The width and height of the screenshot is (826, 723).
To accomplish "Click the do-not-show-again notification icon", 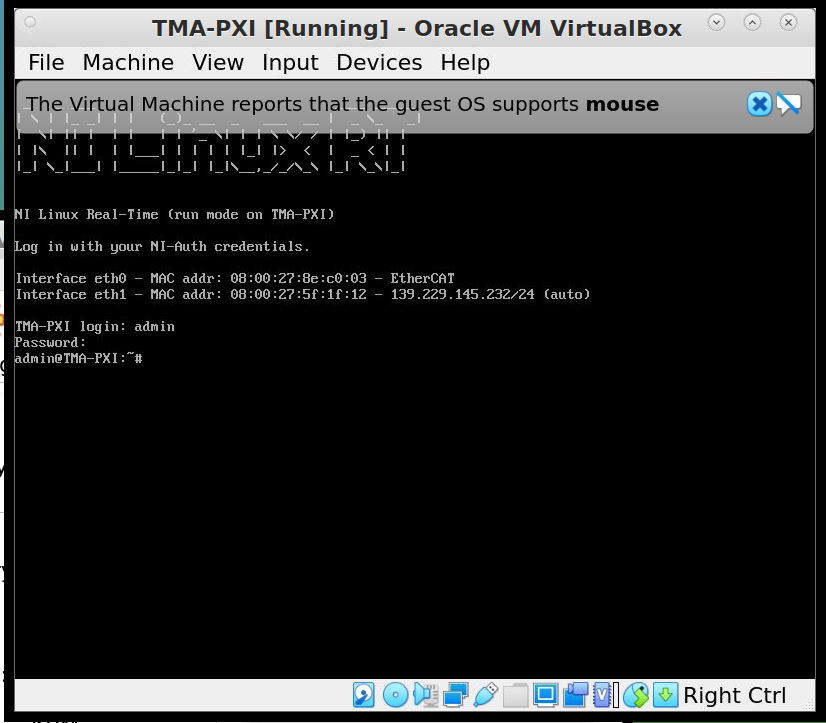I will 788,104.
